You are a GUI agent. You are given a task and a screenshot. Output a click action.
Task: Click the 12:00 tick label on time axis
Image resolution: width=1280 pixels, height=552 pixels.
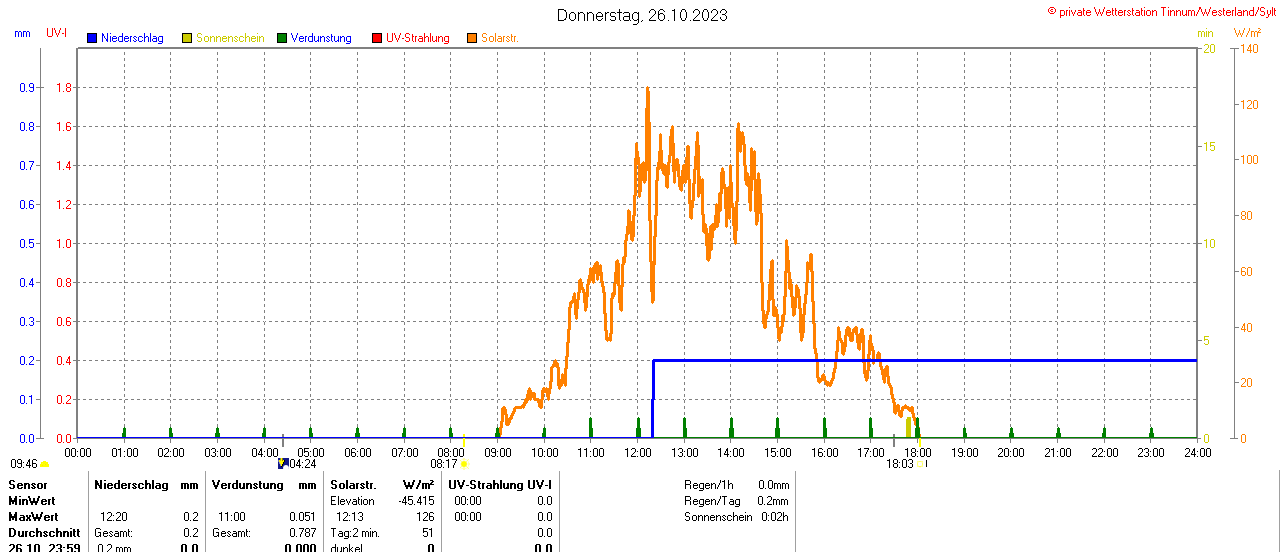coord(637,452)
